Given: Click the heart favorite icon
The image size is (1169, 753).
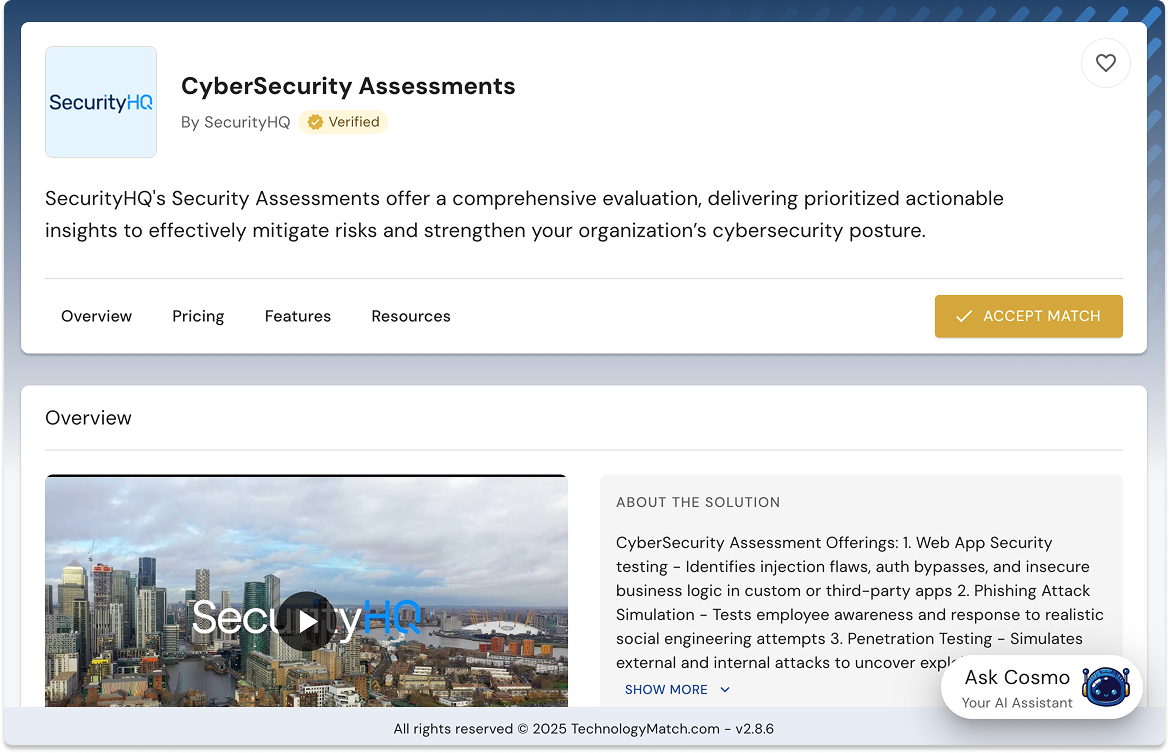Looking at the screenshot, I should (1106, 63).
